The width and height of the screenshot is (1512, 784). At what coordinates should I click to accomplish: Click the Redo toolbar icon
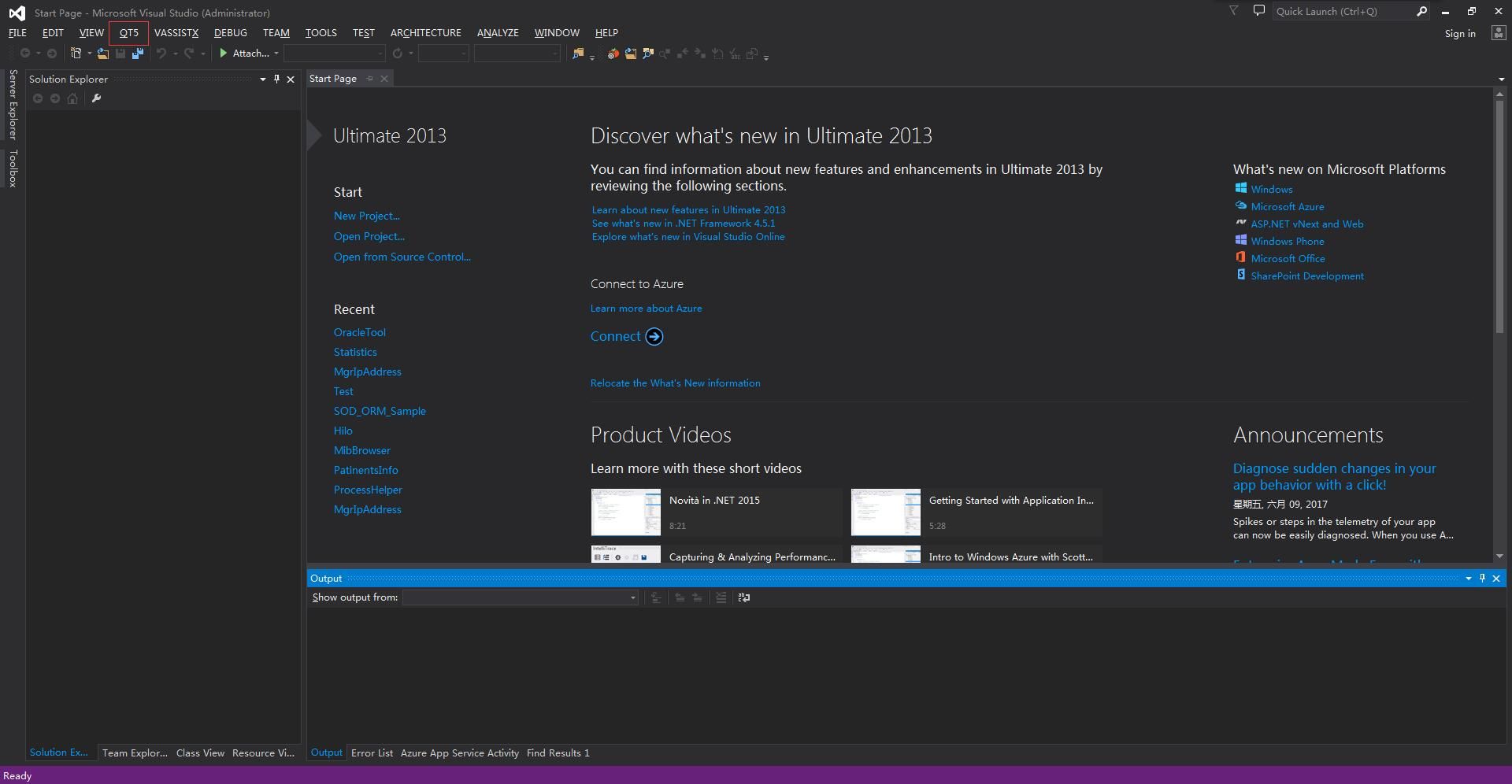coord(189,54)
